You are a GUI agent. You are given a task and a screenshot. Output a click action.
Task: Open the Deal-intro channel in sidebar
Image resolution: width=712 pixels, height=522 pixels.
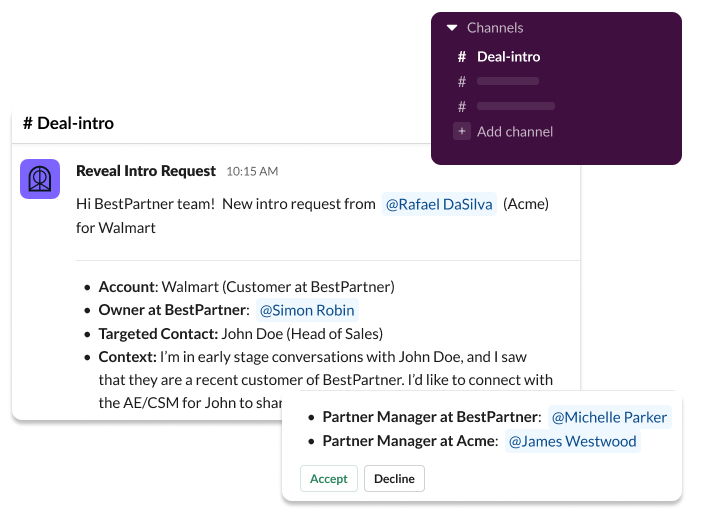[509, 57]
